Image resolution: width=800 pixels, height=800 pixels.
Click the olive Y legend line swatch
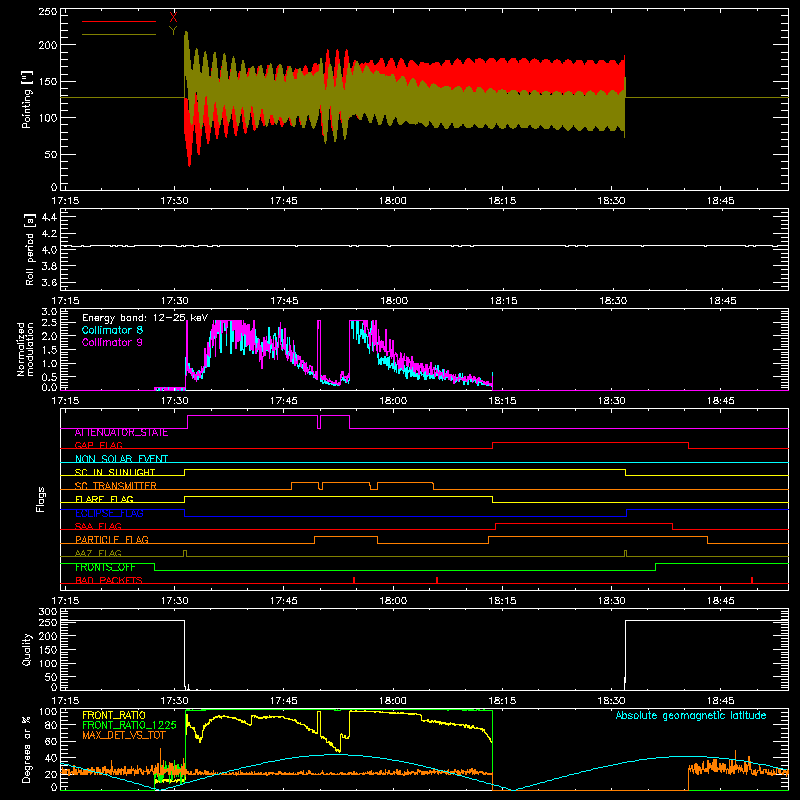[x=119, y=34]
